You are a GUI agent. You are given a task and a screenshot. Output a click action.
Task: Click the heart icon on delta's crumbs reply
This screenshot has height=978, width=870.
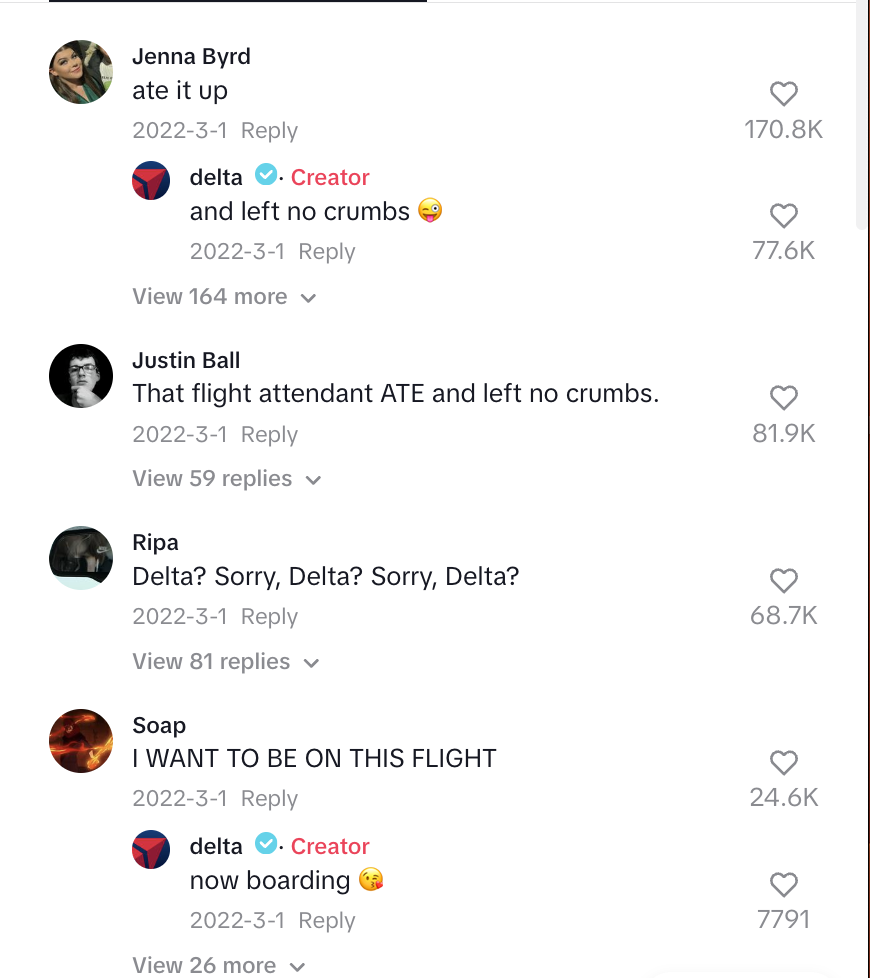[784, 216]
